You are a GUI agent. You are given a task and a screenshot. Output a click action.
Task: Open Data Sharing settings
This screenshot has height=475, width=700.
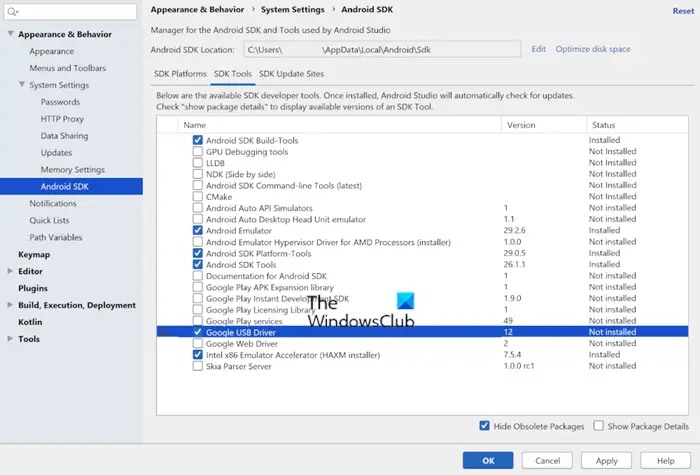click(x=64, y=136)
